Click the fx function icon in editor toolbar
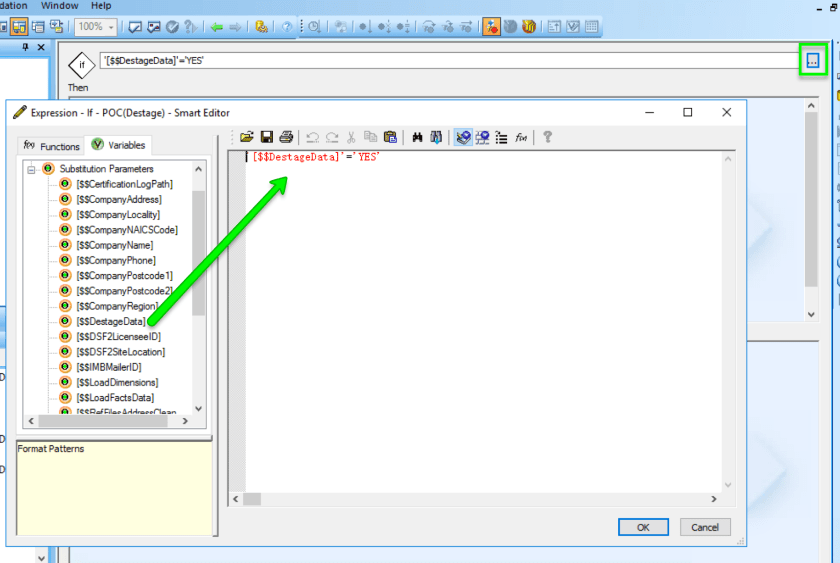 [521, 137]
